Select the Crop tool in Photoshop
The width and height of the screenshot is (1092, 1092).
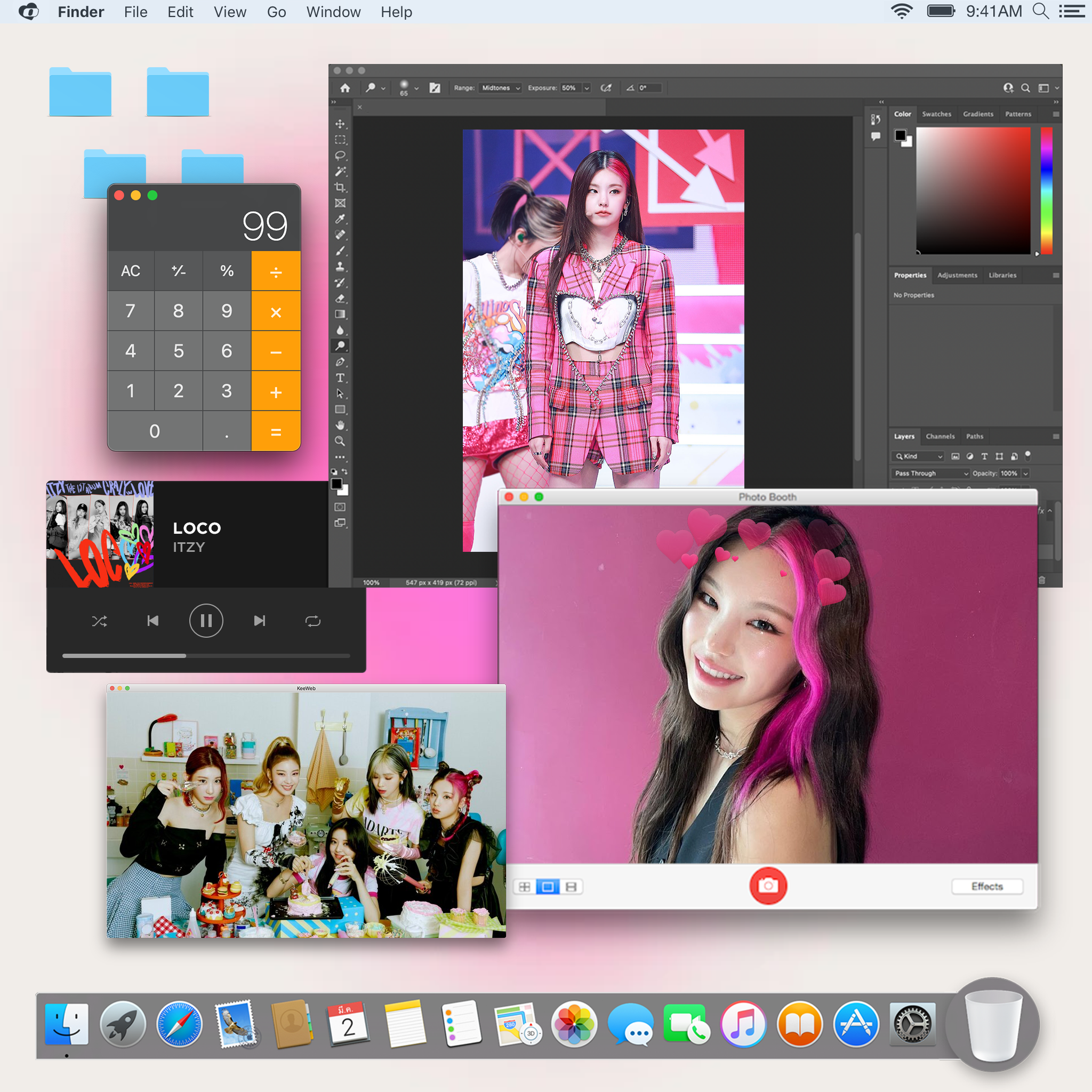click(x=340, y=187)
